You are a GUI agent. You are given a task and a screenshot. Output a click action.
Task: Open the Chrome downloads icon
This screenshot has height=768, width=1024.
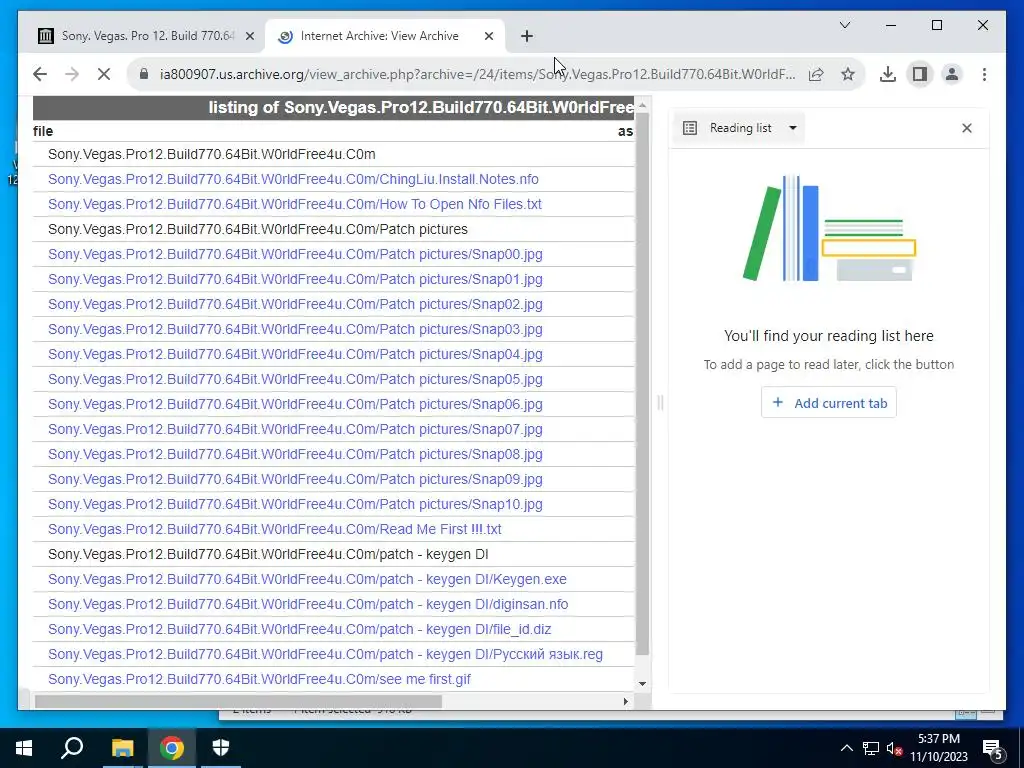888,74
